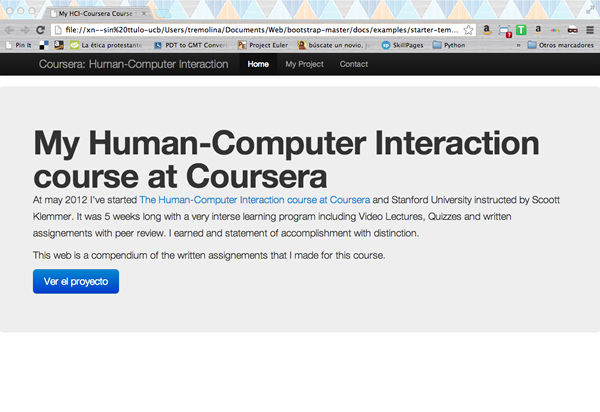
Task: Click the address bar URL field
Action: point(262,30)
